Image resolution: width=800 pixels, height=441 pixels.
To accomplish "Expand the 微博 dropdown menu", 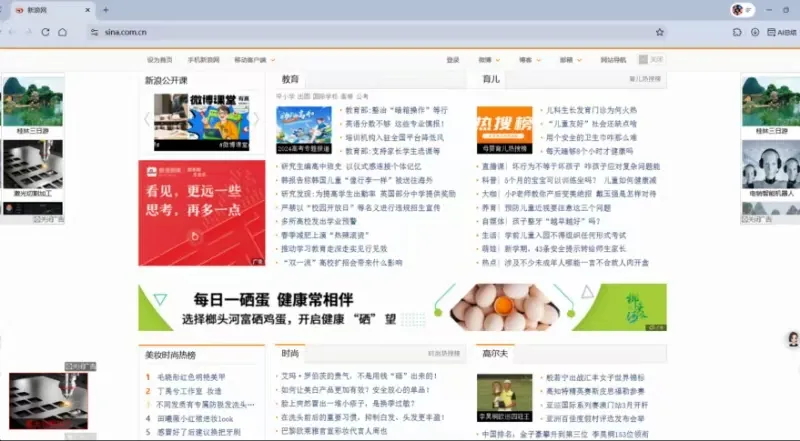I will point(489,60).
